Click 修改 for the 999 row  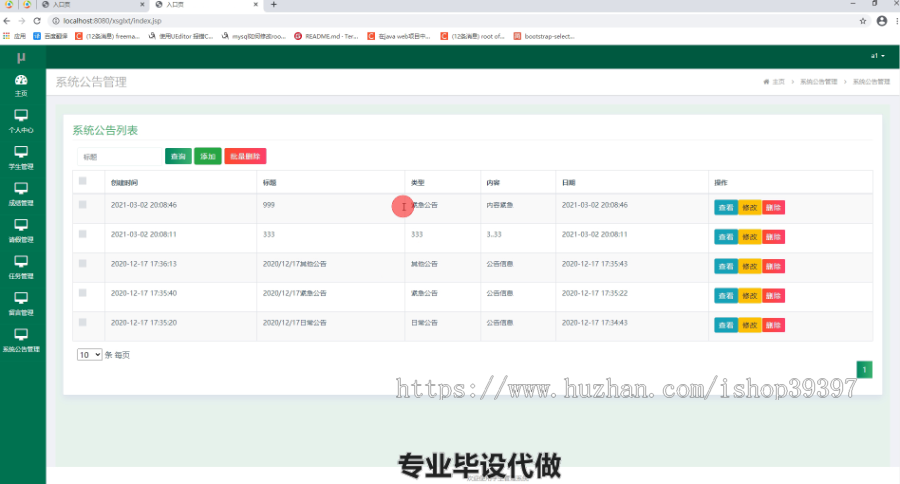click(750, 207)
